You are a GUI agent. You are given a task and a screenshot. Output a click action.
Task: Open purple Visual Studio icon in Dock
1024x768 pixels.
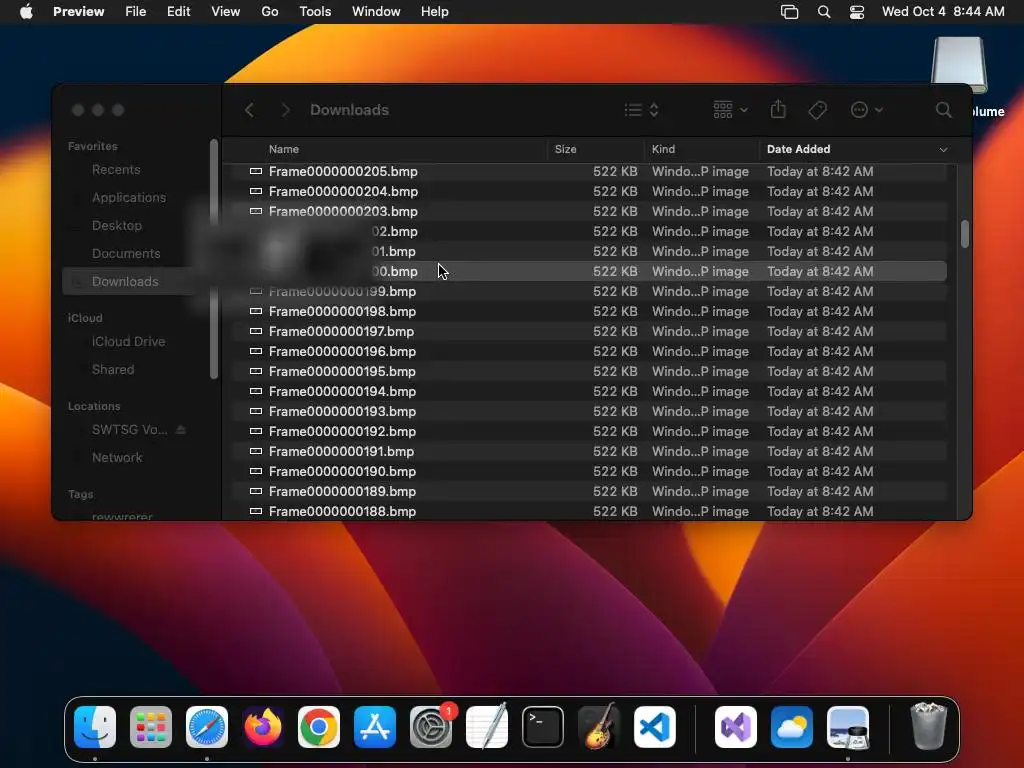(x=736, y=727)
